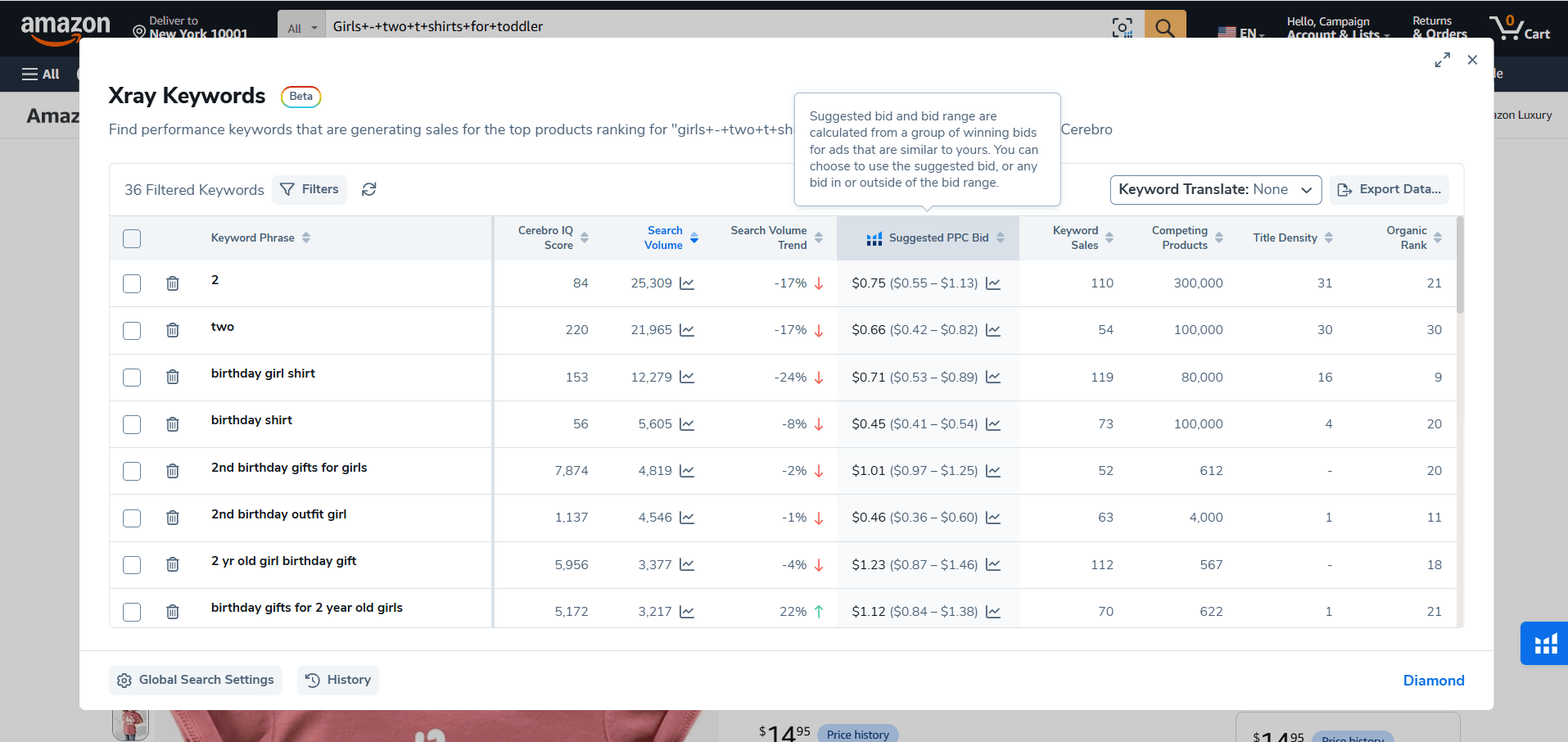Toggle the select-all keywords checkbox
This screenshot has height=742, width=1568.
click(132, 238)
